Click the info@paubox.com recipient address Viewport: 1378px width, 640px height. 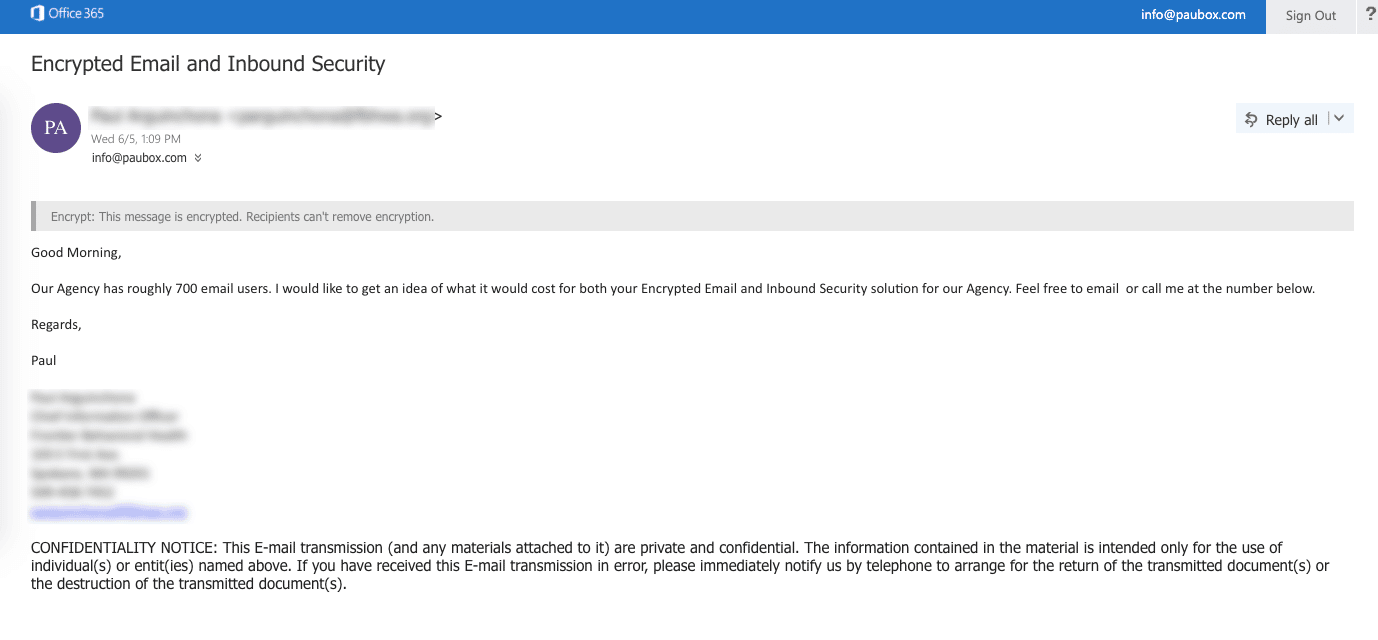[139, 158]
